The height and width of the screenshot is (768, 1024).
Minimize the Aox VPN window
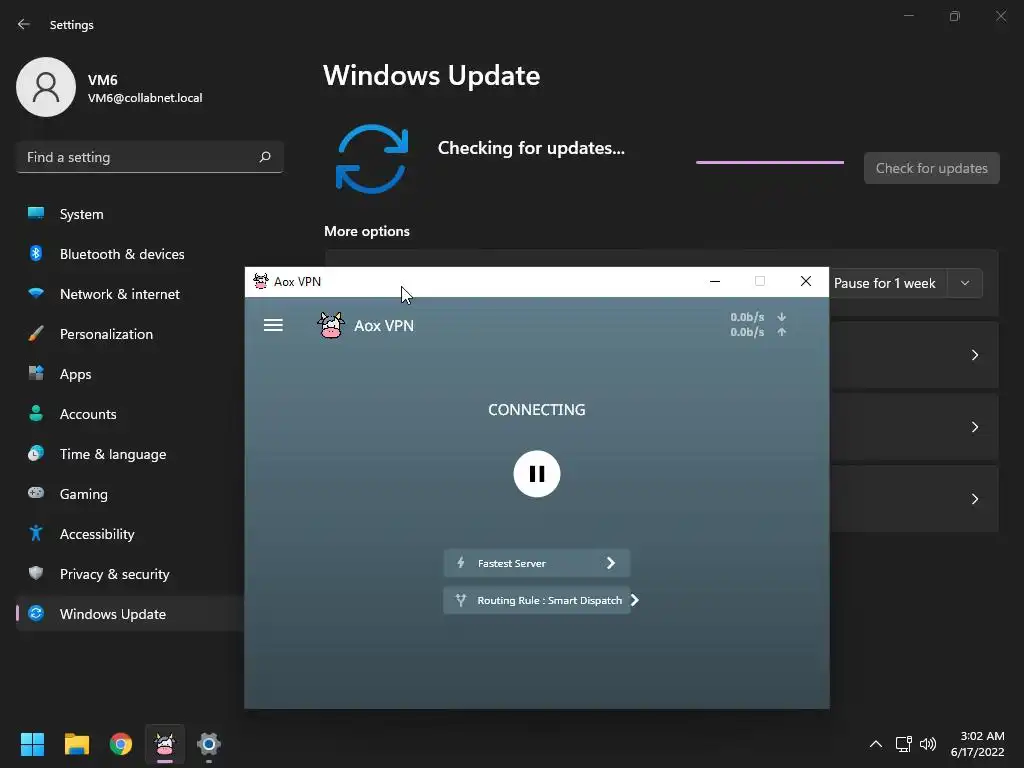tap(715, 281)
